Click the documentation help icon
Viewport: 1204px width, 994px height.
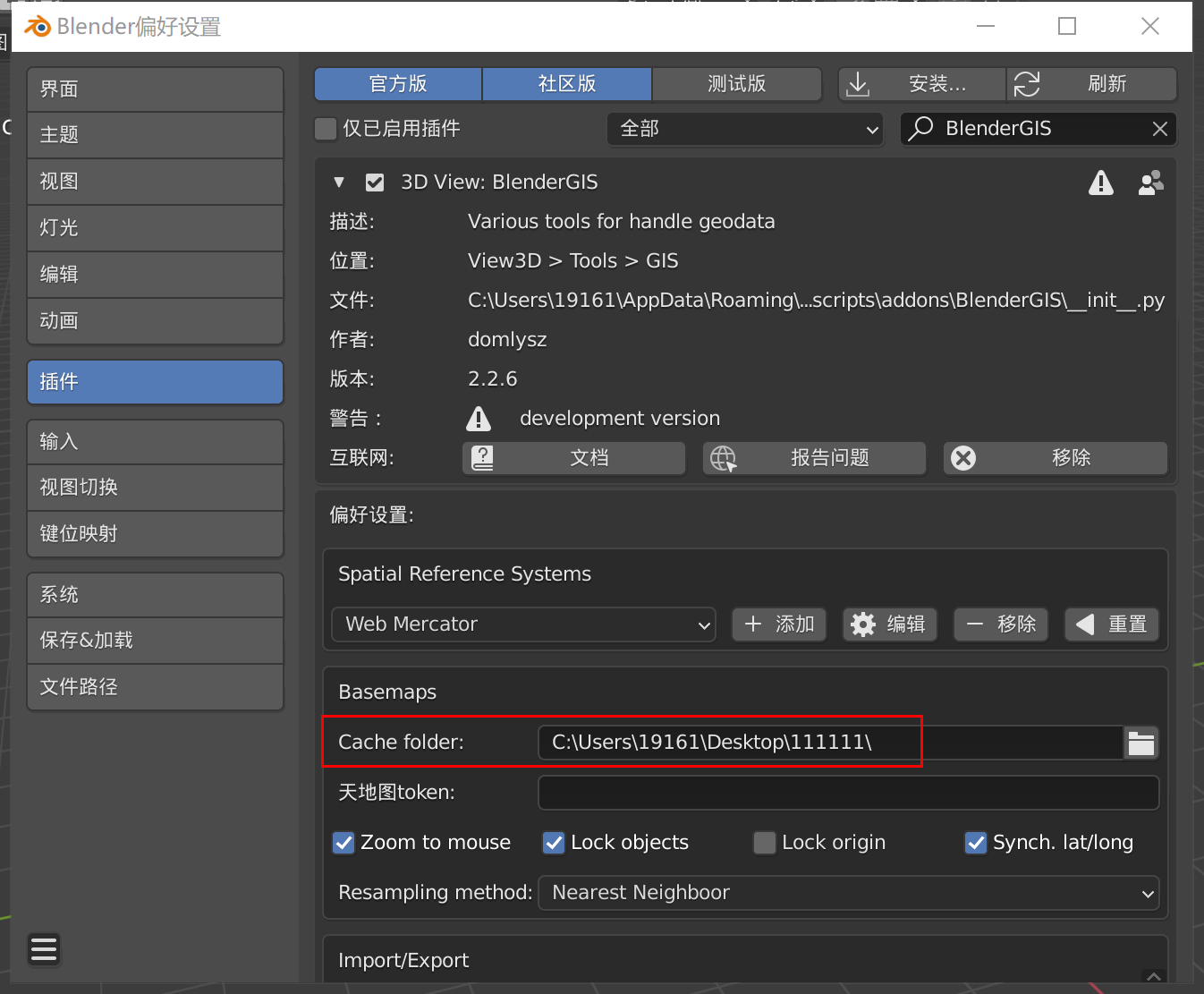point(482,458)
